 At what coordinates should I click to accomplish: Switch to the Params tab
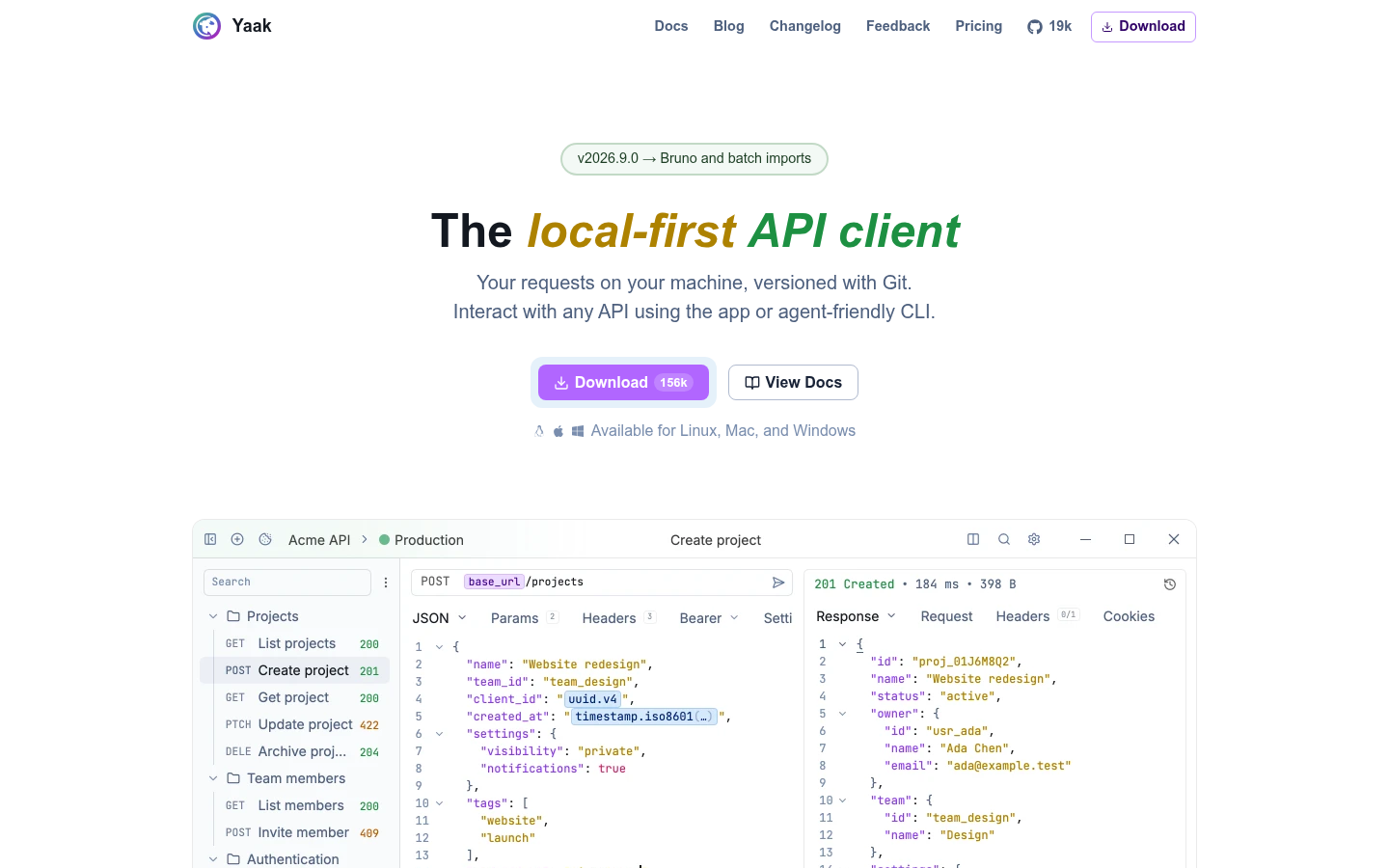click(x=524, y=618)
